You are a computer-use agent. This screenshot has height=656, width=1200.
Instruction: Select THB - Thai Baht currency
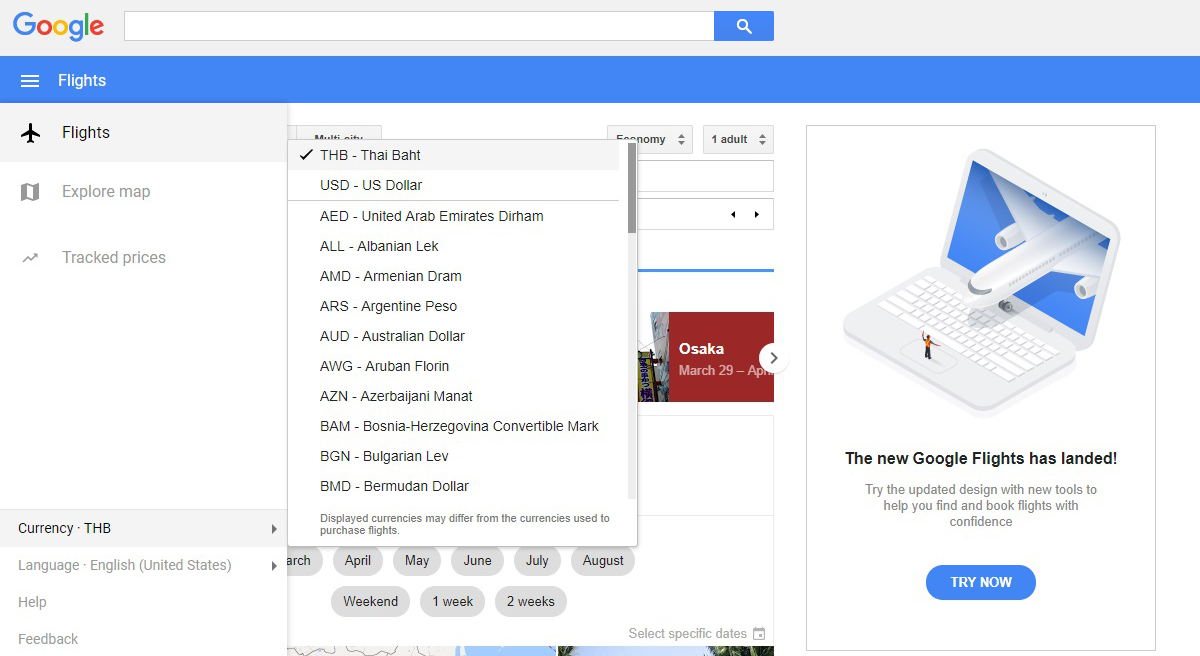[x=454, y=155]
